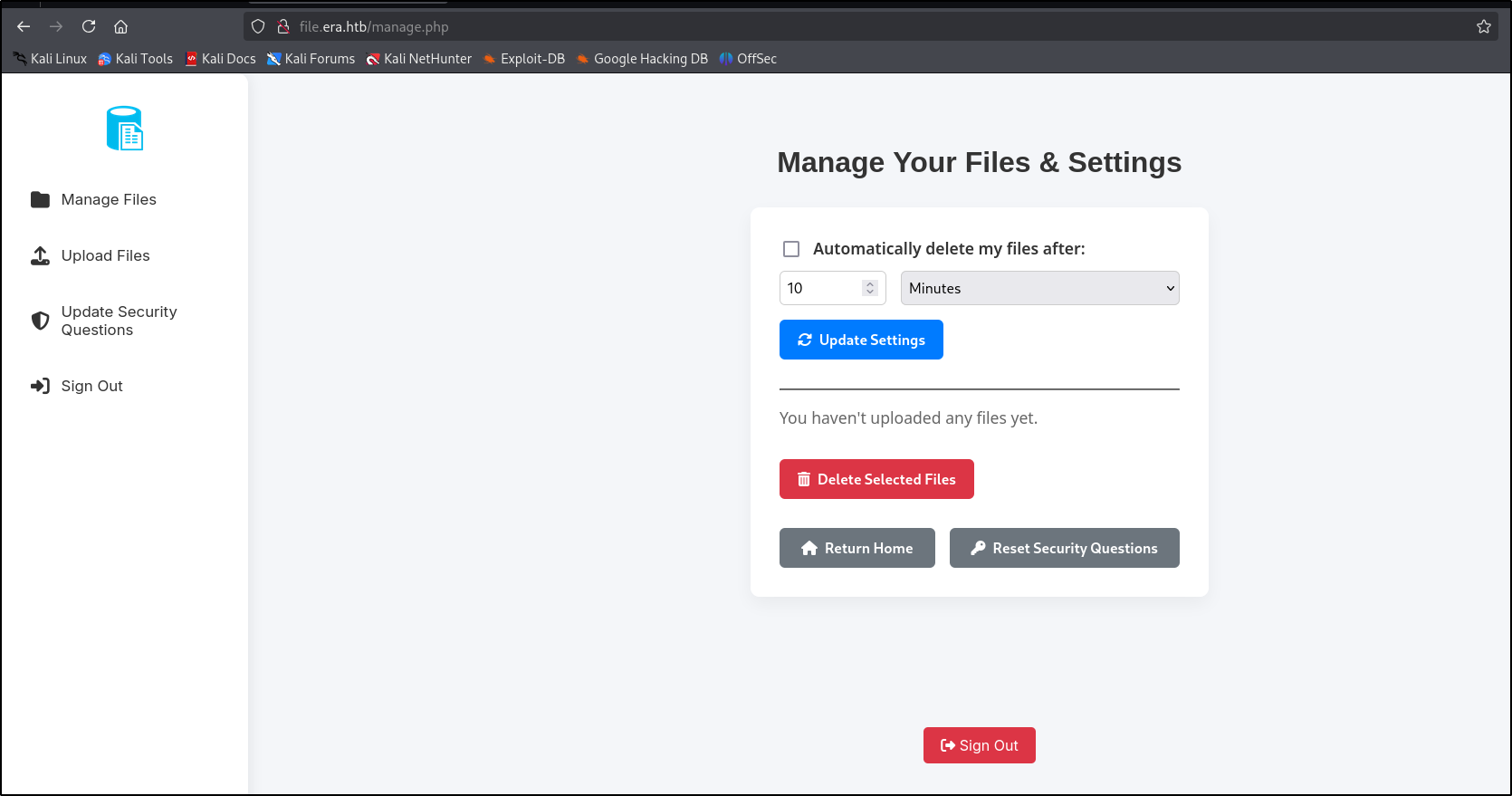Bookmark page with the star icon
The width and height of the screenshot is (1512, 796).
[x=1483, y=26]
